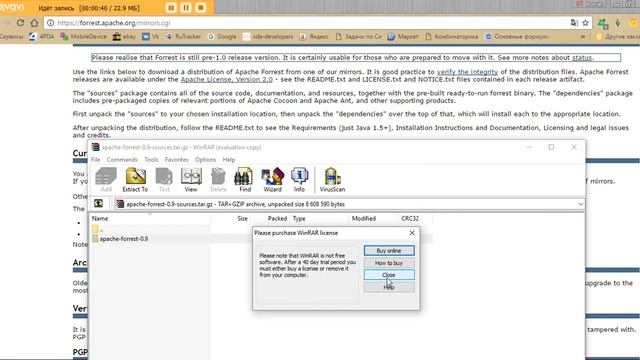
Task: Open the Favorites menu in WinRAR
Action: pos(176,160)
